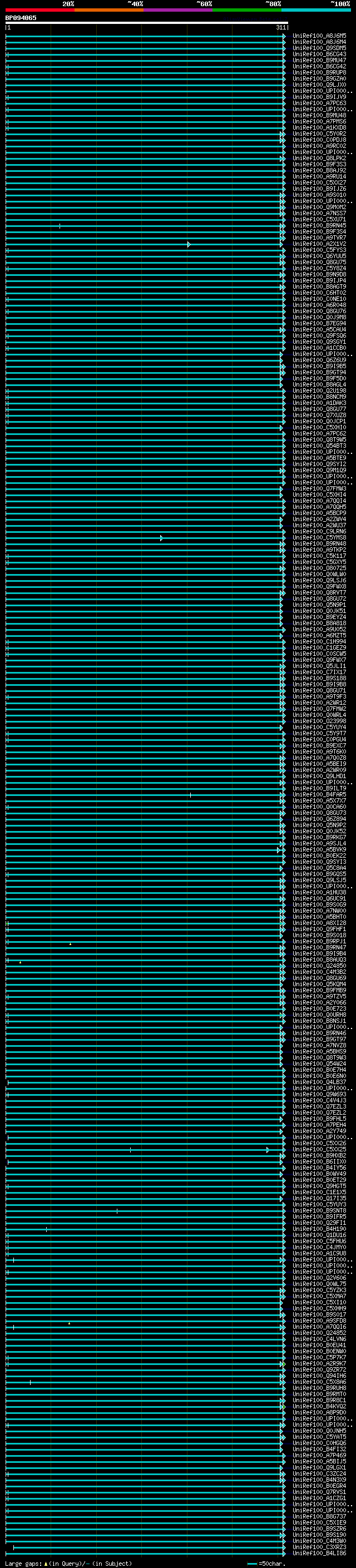Select the UniRef100_Q9M0M2 label

tap(319, 207)
